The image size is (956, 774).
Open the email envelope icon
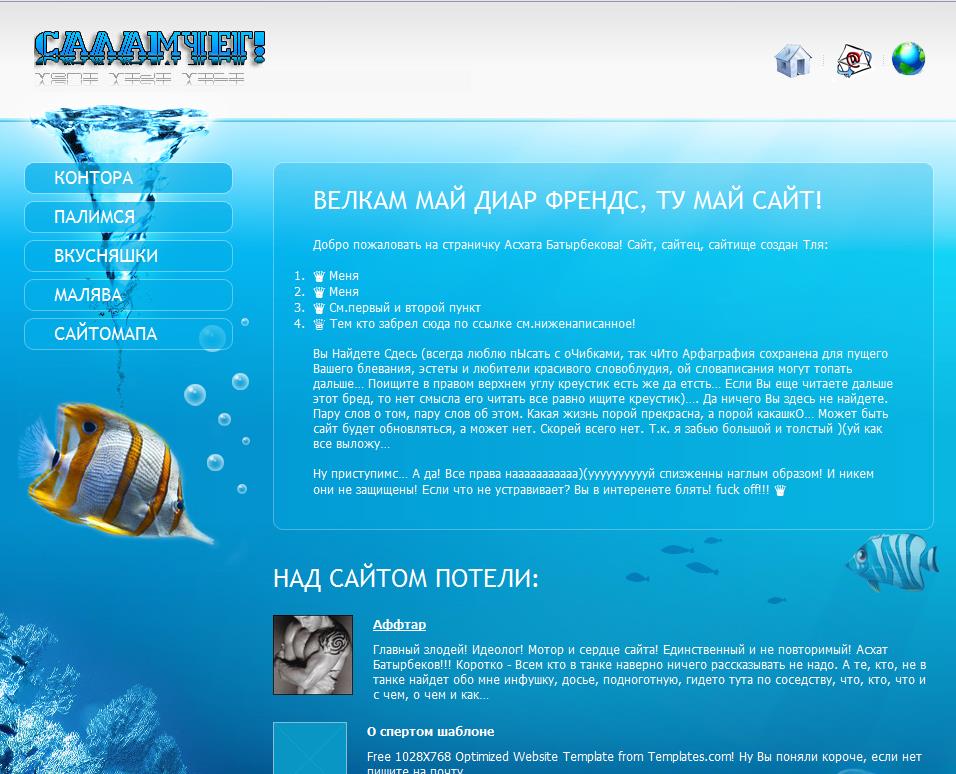[853, 60]
